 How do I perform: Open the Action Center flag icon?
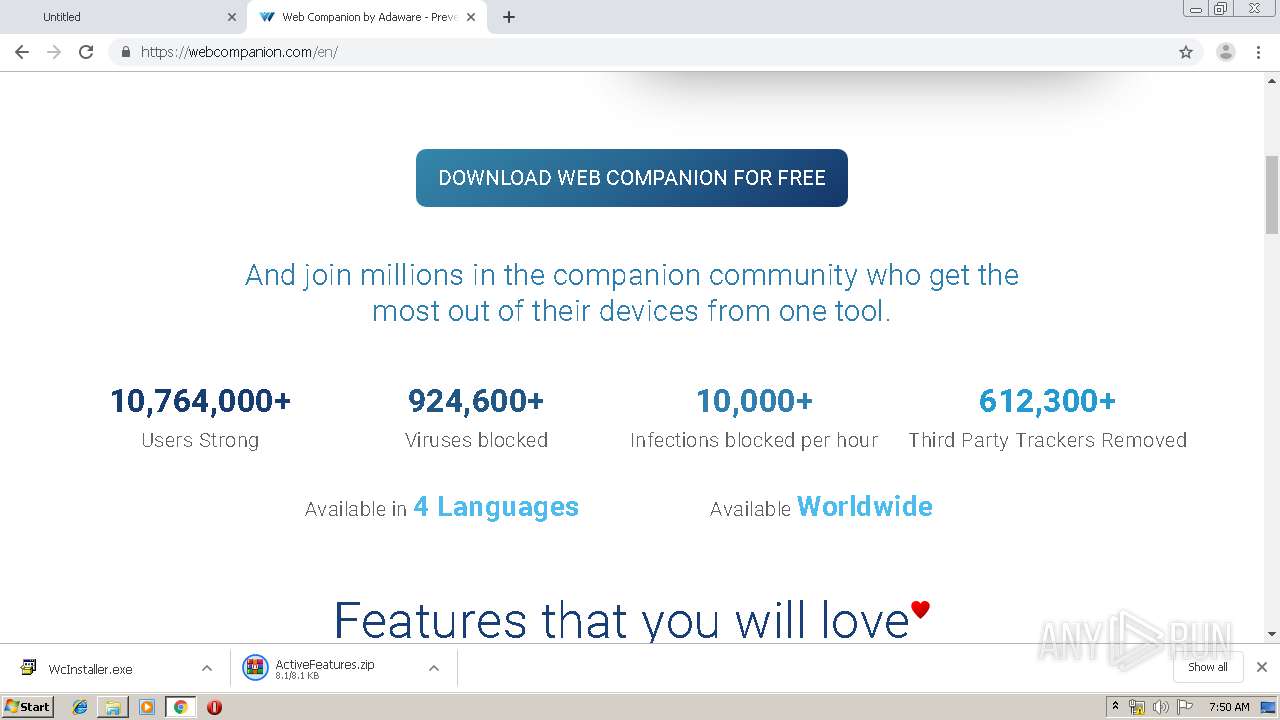1186,707
